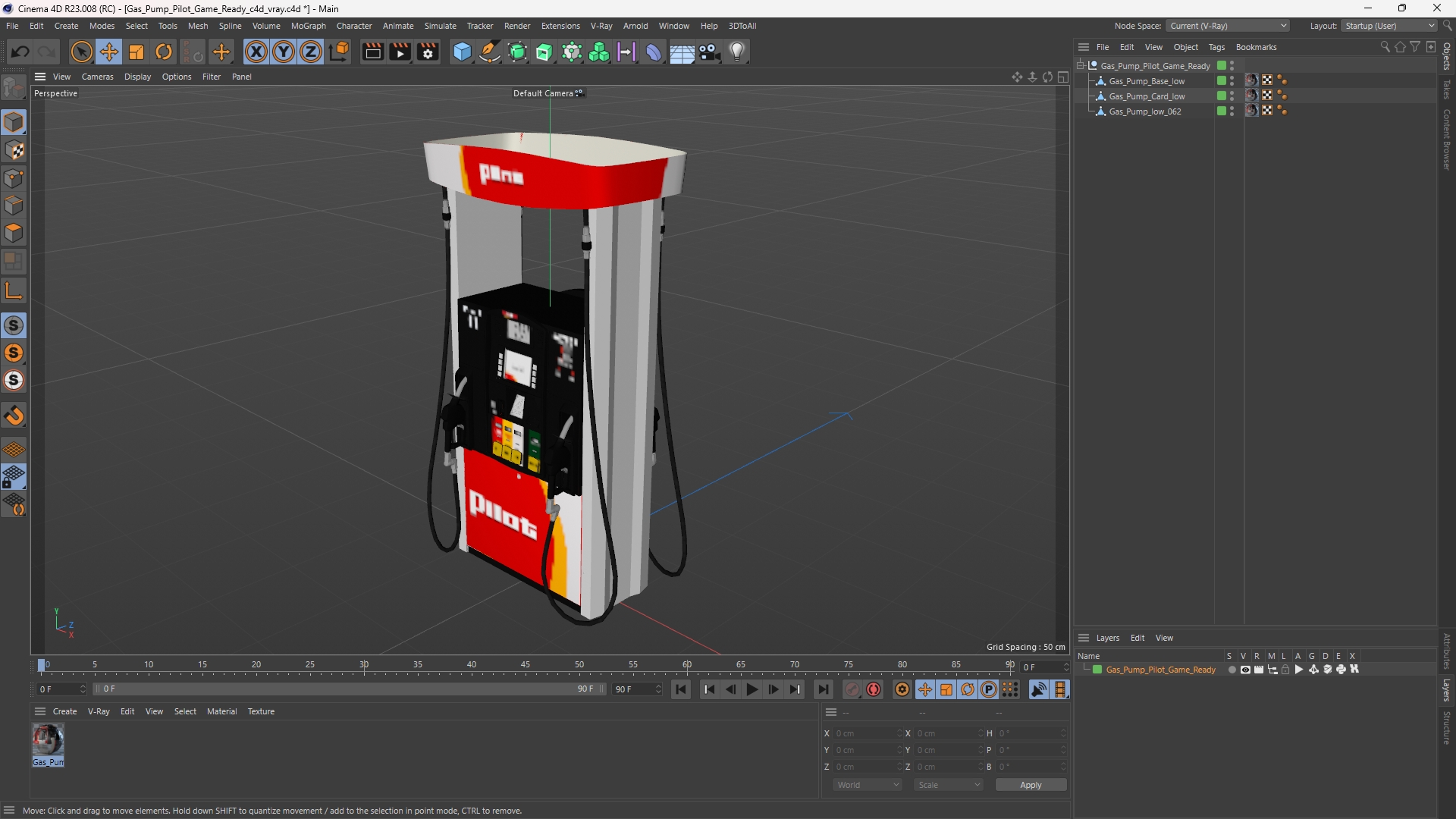Viewport: 1456px width, 819px height.
Task: Click the stepper on the 0 F start frame field
Action: pos(83,689)
